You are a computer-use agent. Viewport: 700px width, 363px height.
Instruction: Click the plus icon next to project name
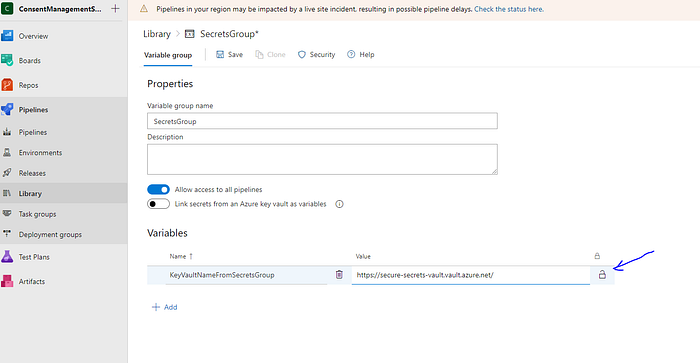[115, 8]
